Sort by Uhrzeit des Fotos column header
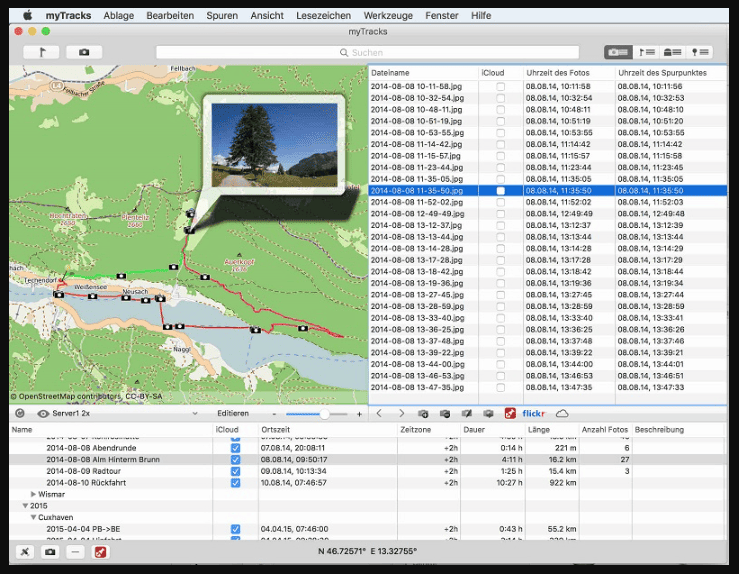 pyautogui.click(x=569, y=73)
